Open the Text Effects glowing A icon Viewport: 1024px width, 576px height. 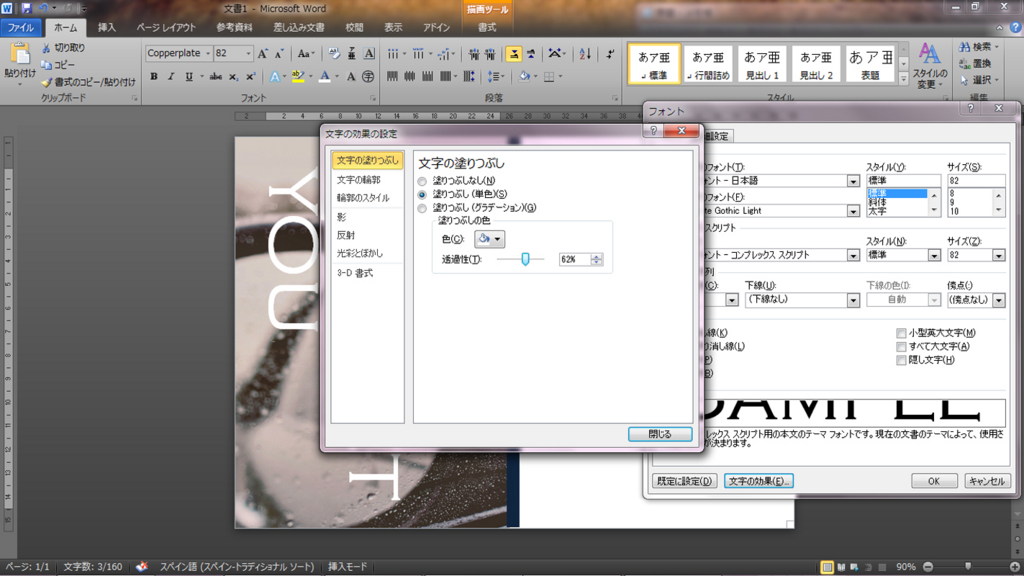[275, 77]
